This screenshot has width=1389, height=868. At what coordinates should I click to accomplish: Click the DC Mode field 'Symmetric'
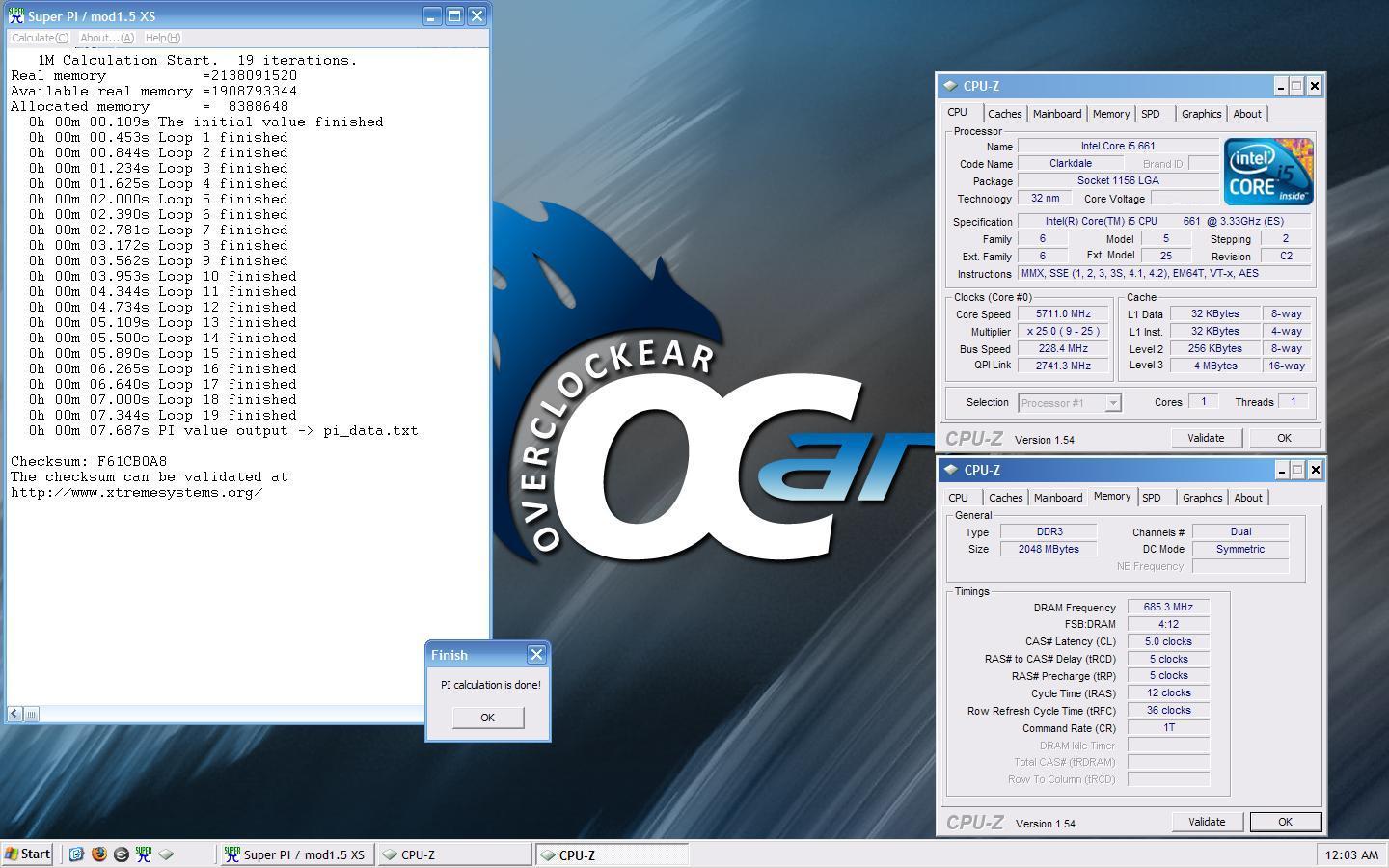[1240, 550]
